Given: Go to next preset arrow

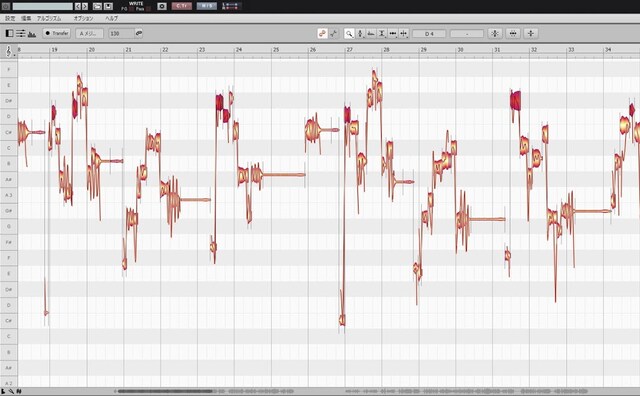Looking at the screenshot, I should (85, 7).
